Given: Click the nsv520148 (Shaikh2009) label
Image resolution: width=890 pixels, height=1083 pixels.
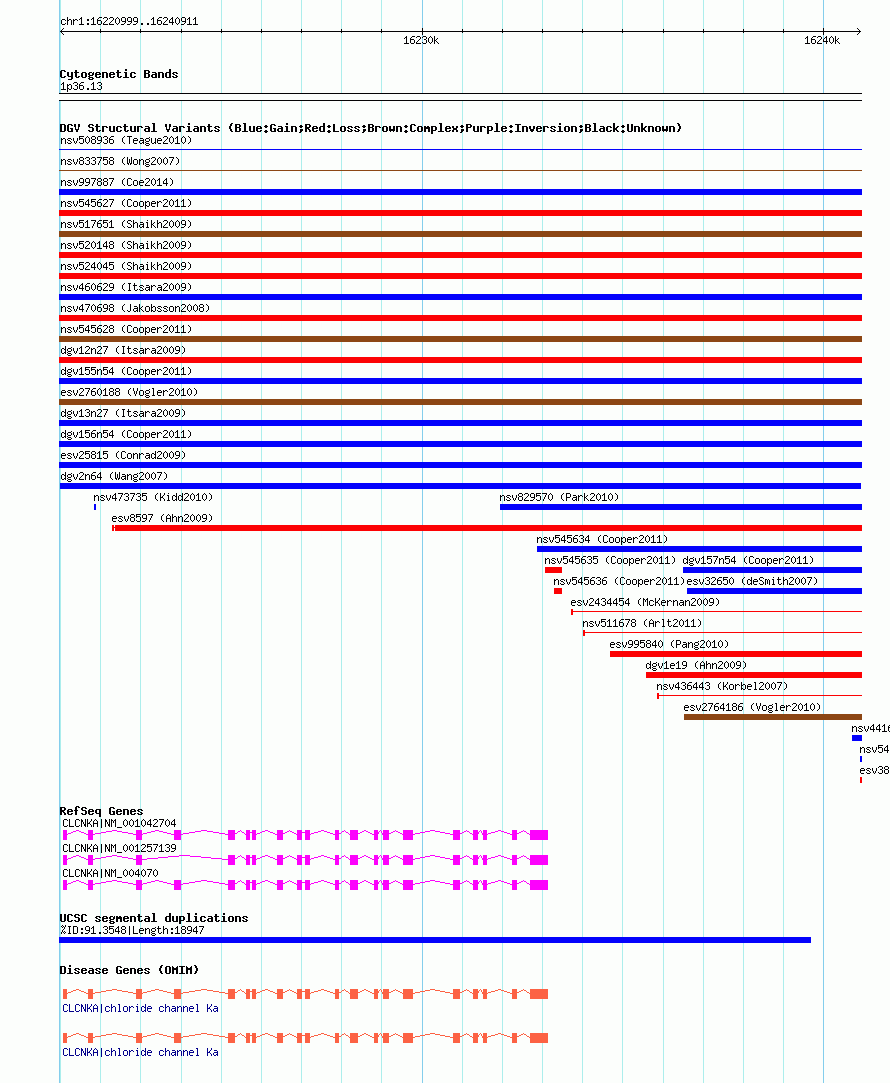Looking at the screenshot, I should click(x=126, y=245).
